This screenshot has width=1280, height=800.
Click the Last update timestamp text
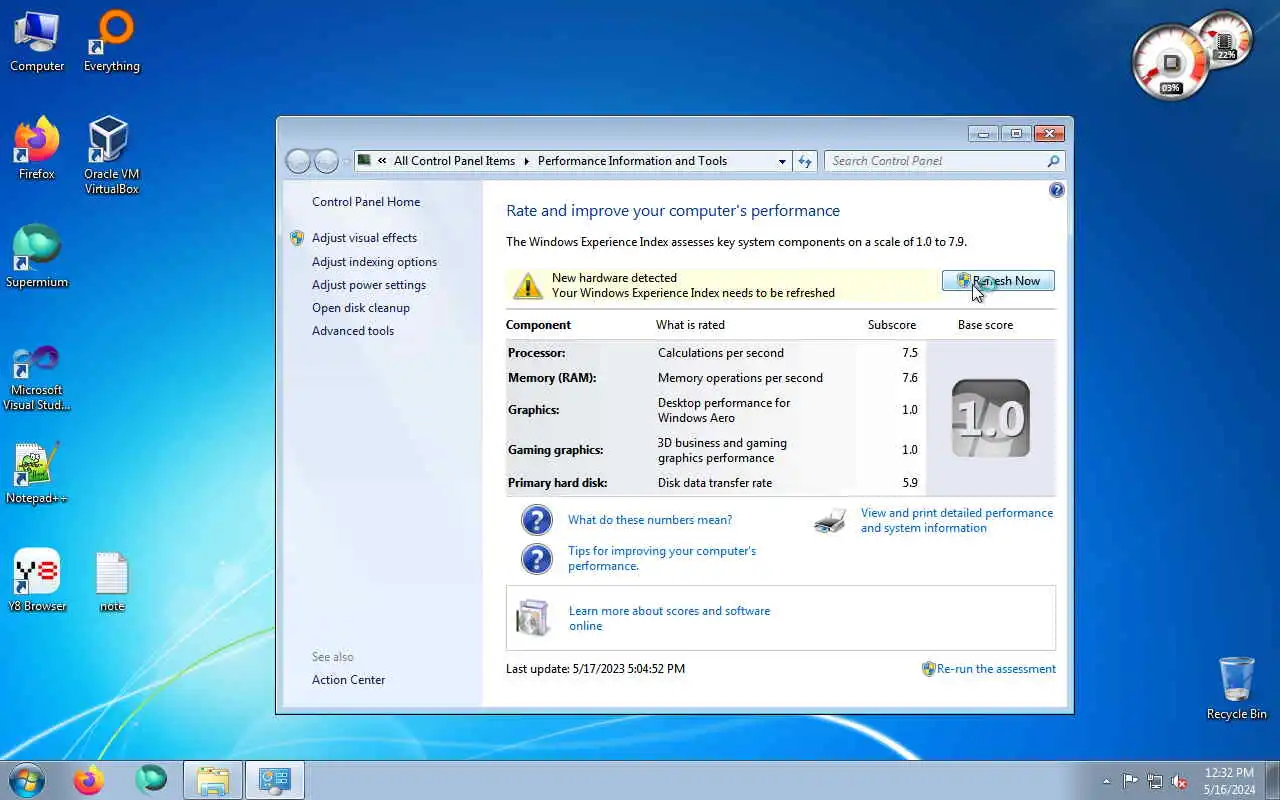[595, 669]
